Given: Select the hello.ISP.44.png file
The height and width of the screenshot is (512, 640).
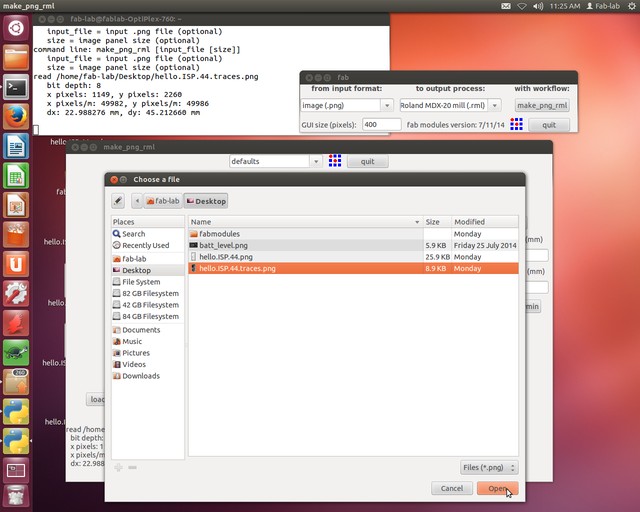Looking at the screenshot, I should (x=353, y=257).
